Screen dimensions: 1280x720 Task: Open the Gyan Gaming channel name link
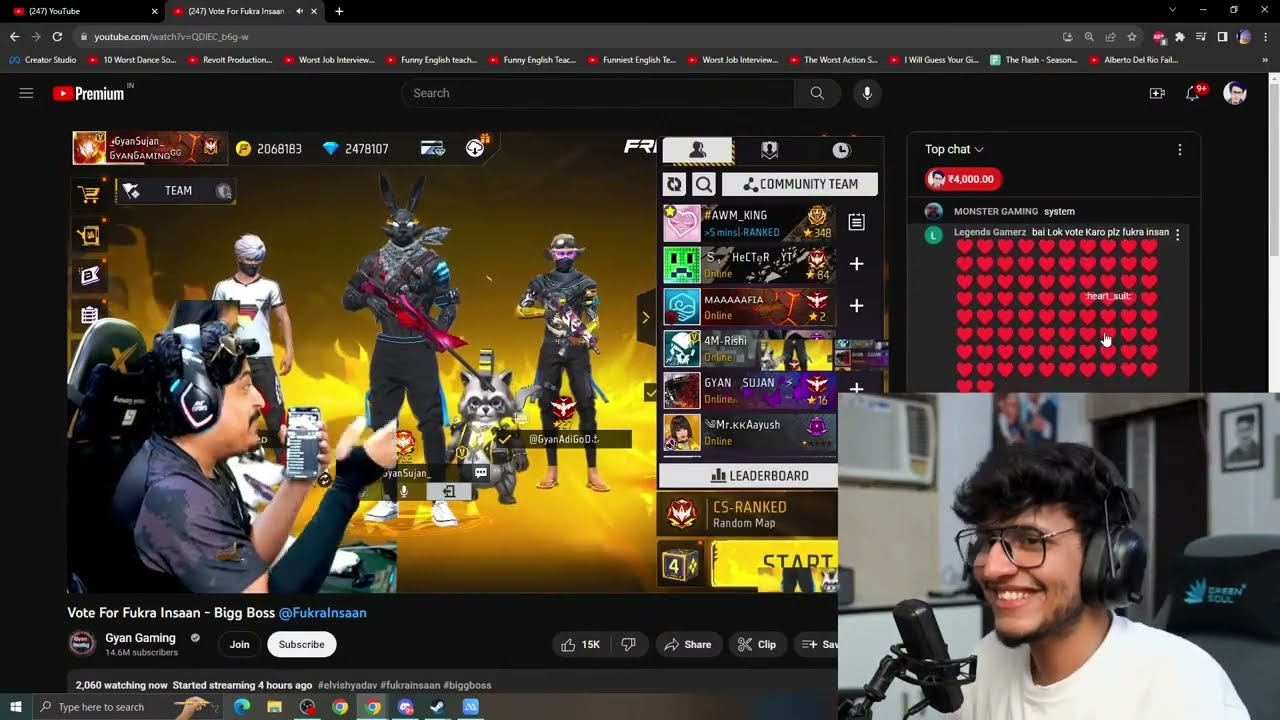[x=140, y=638]
